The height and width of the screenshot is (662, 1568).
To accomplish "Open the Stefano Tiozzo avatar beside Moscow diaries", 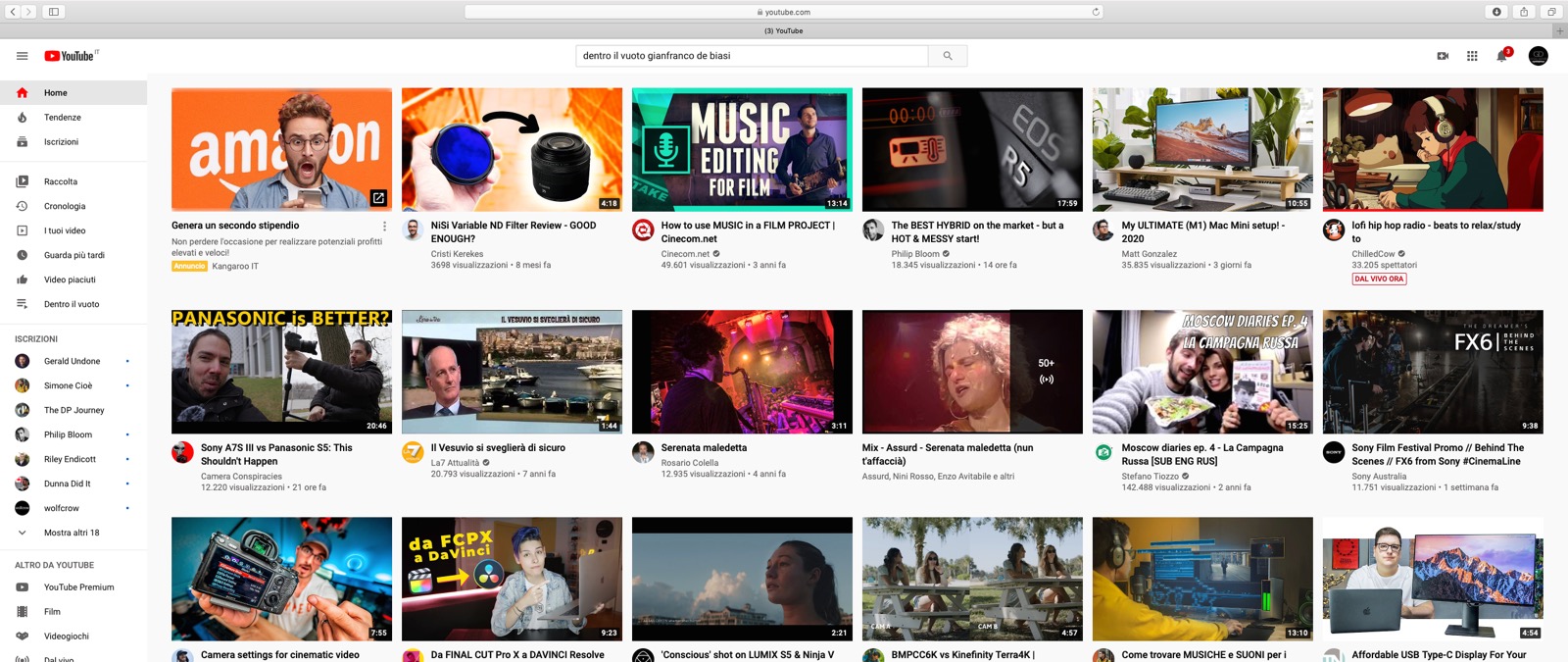I will point(1103,452).
